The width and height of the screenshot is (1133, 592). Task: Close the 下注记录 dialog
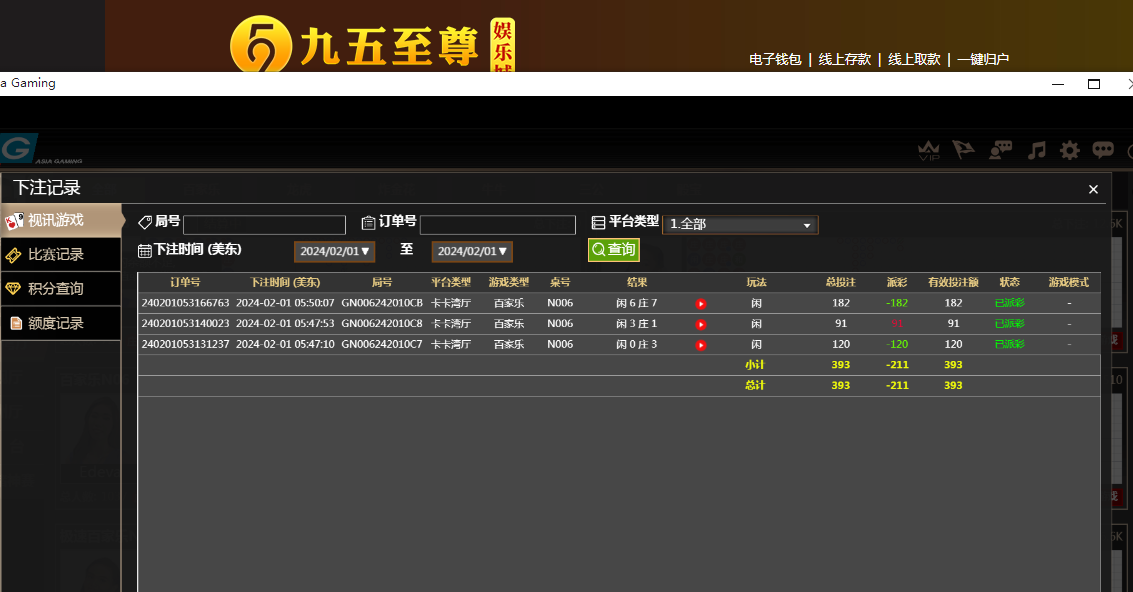(x=1093, y=189)
